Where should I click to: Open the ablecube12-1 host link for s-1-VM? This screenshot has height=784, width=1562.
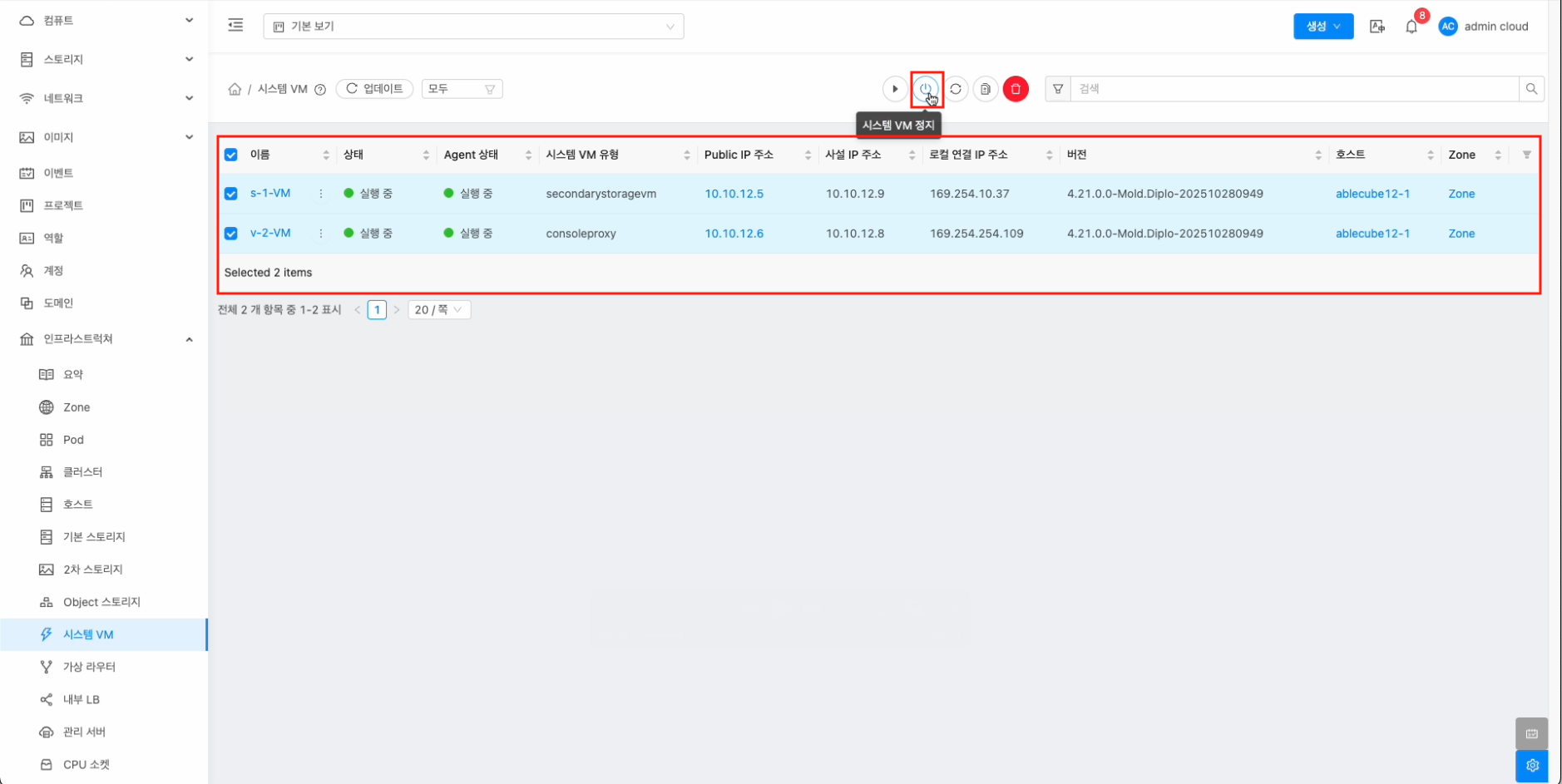tap(1372, 194)
